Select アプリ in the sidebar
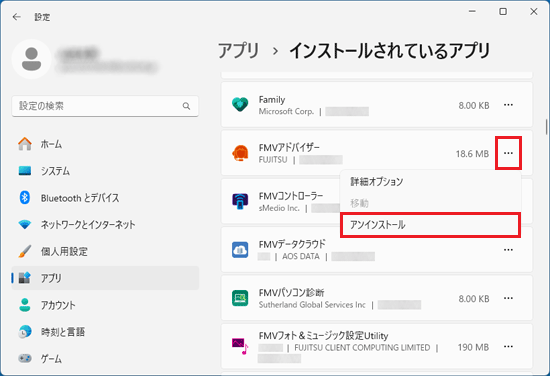Viewport: 550px width, 376px height. click(105, 278)
